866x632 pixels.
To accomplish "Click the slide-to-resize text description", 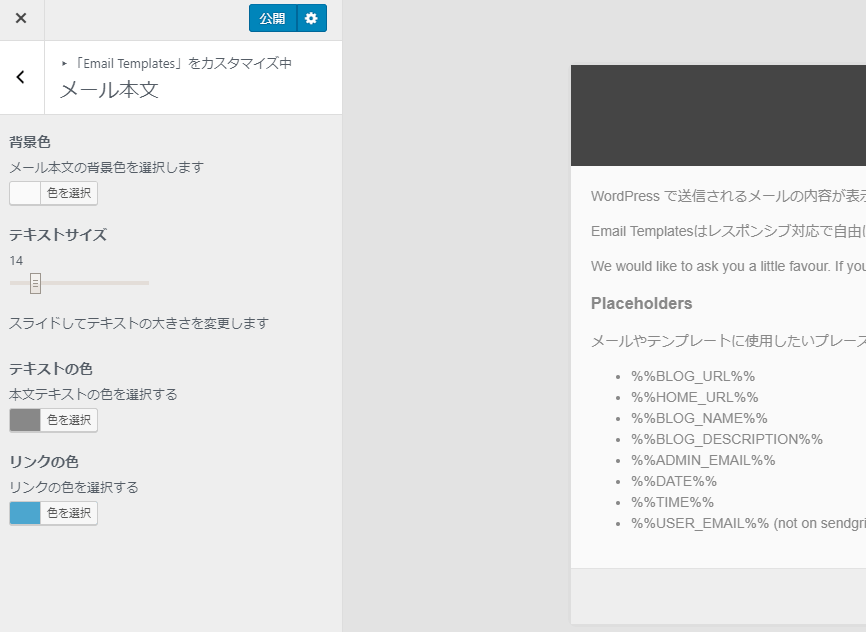I will tap(139, 323).
